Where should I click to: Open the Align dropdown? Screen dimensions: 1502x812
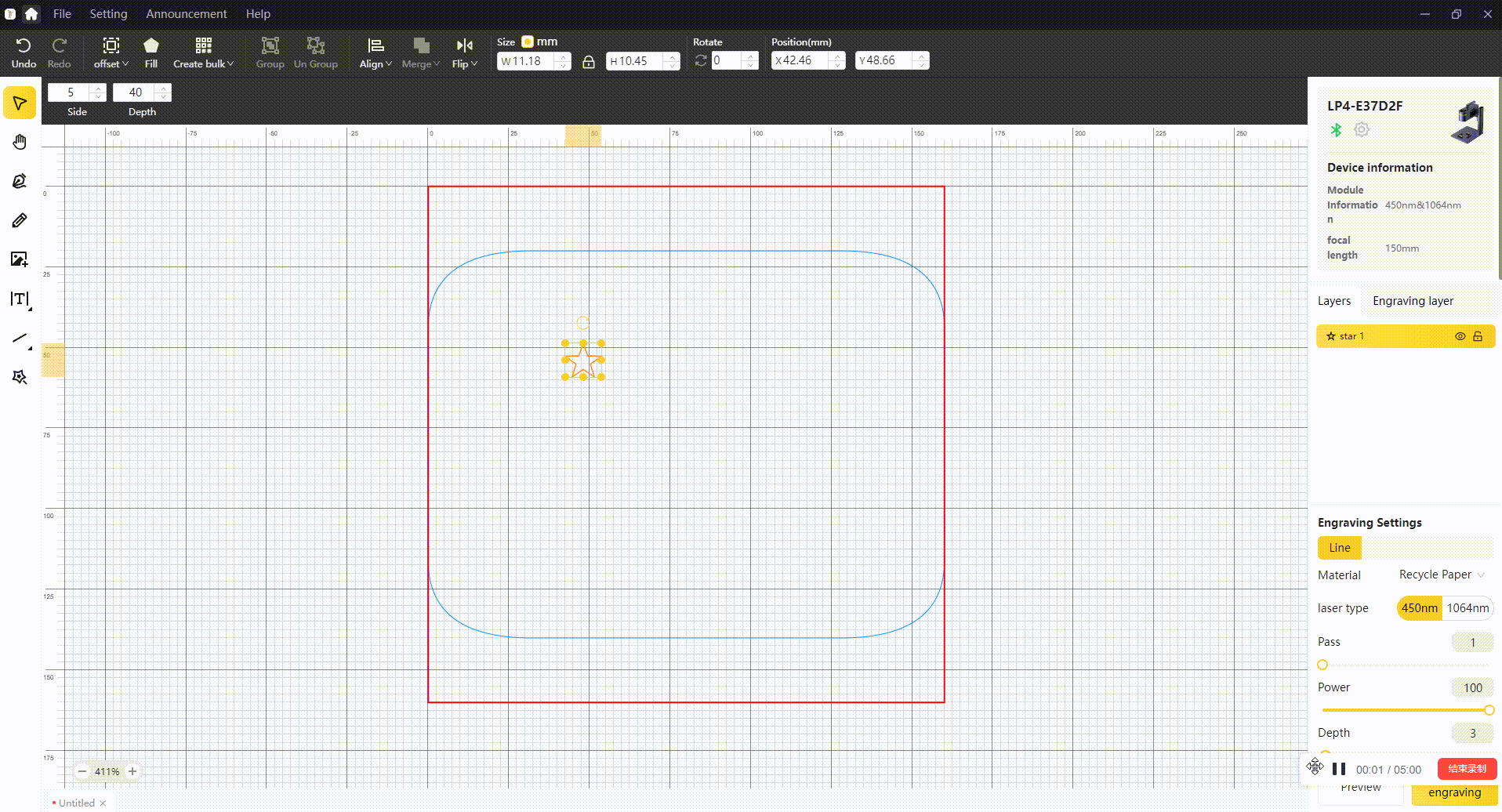[x=375, y=53]
